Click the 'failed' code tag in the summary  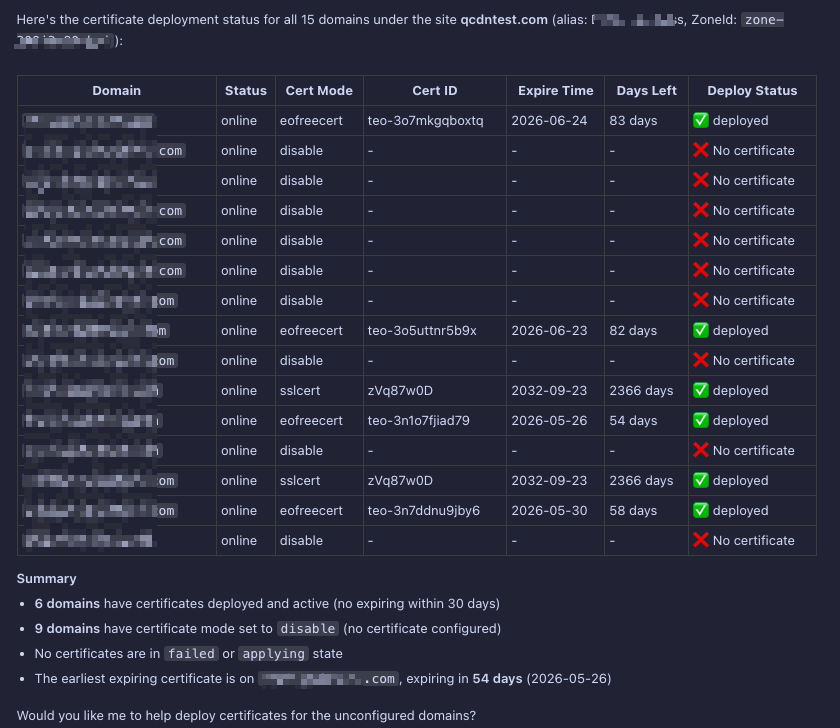point(191,654)
